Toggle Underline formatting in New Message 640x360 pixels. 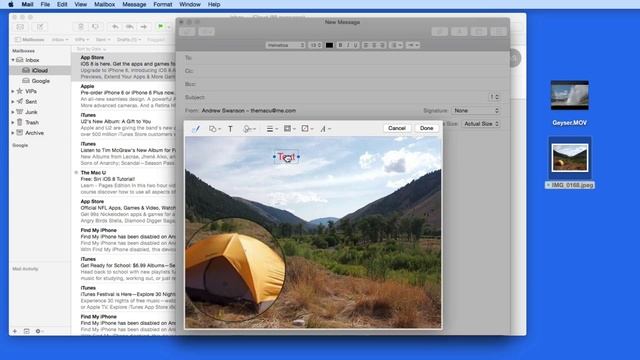pos(356,45)
